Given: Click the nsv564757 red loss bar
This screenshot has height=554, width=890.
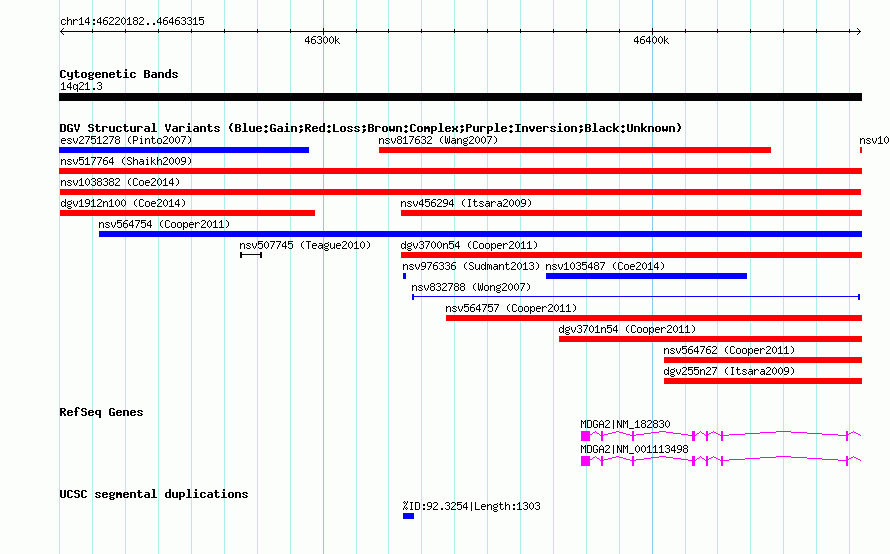Looking at the screenshot, I should click(654, 318).
